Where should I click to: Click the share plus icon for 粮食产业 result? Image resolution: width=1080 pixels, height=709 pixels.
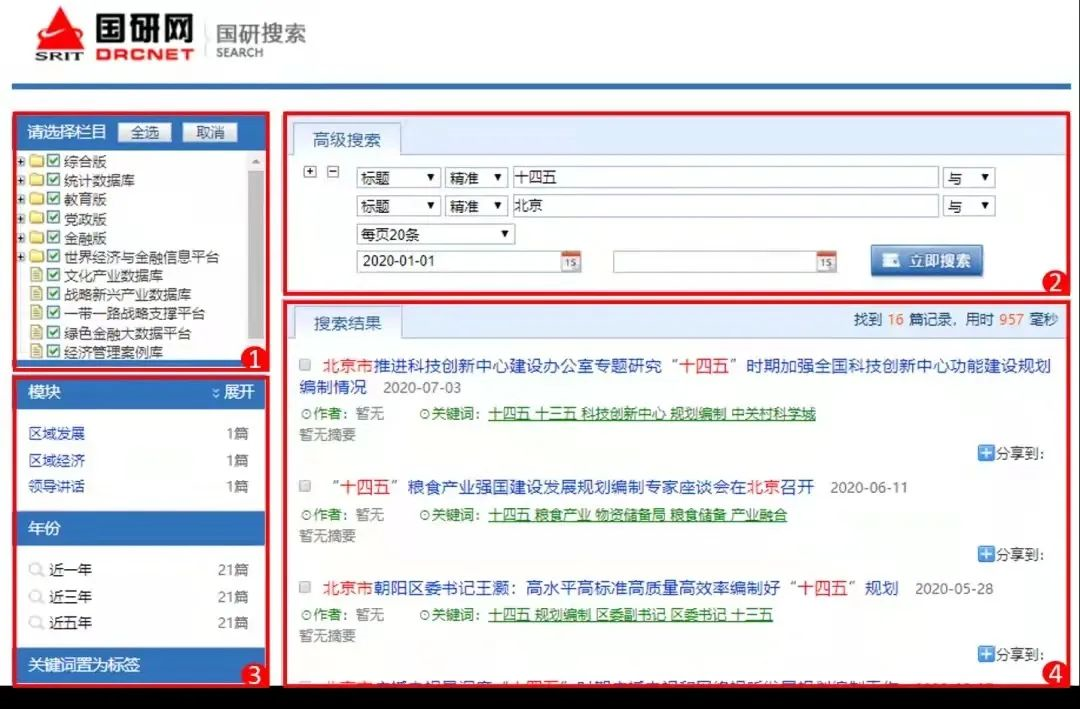point(986,553)
